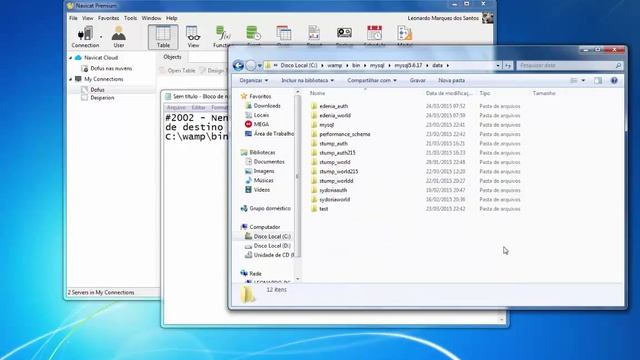Select the edenia_auth folder

click(x=333, y=106)
